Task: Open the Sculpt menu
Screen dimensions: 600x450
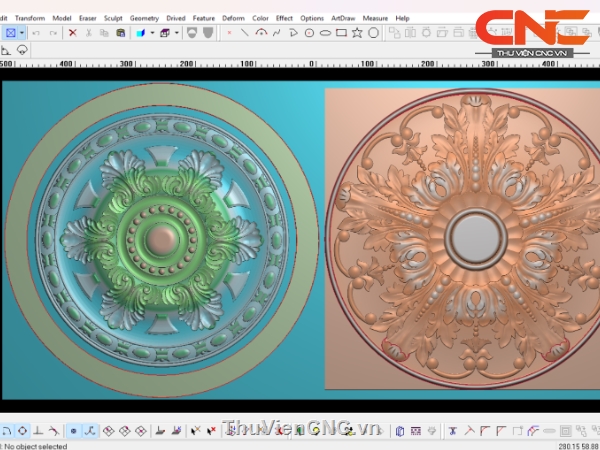Action: [113, 18]
